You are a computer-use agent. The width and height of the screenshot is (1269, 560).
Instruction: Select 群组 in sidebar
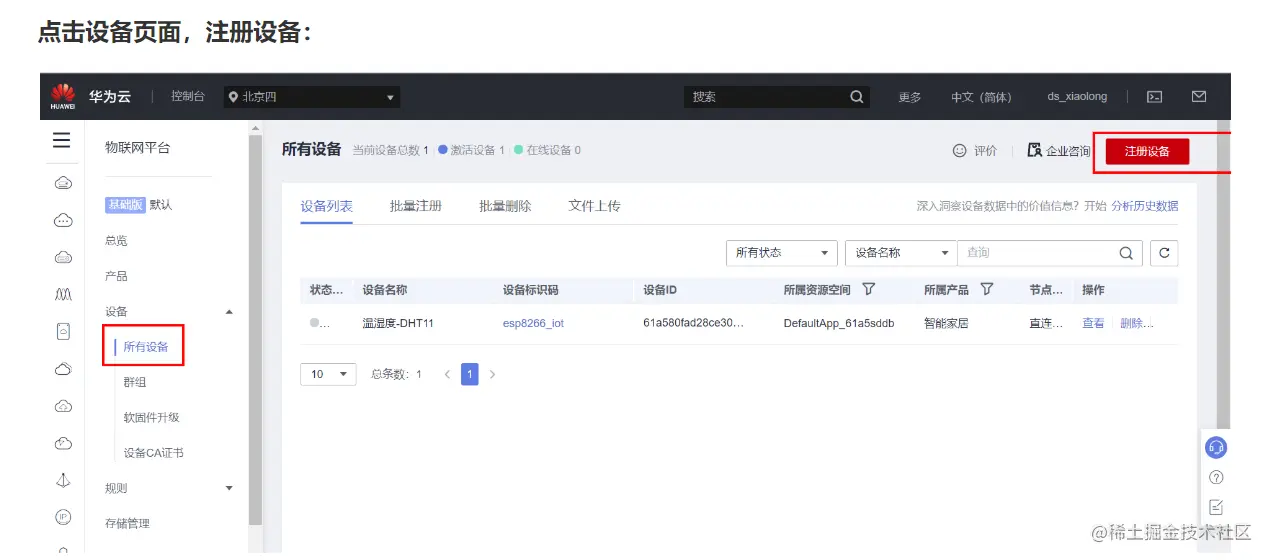click(x=135, y=383)
